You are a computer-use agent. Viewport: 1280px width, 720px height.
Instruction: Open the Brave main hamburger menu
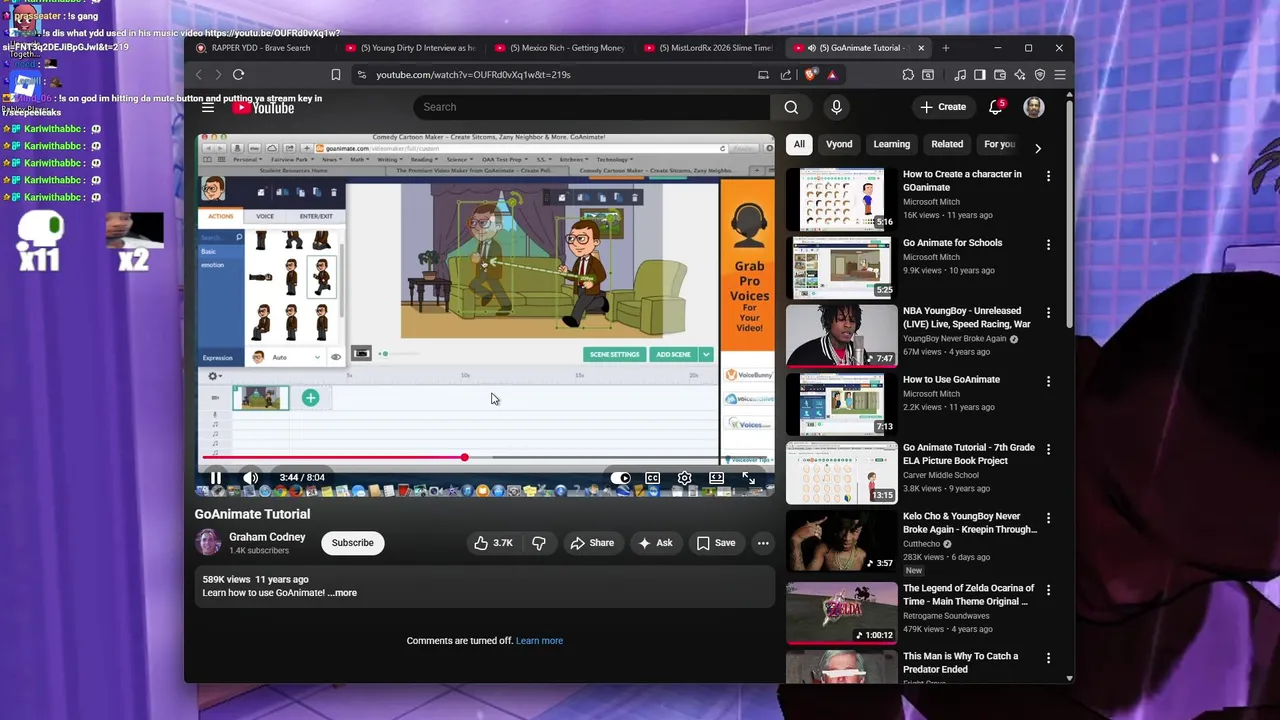click(1060, 75)
